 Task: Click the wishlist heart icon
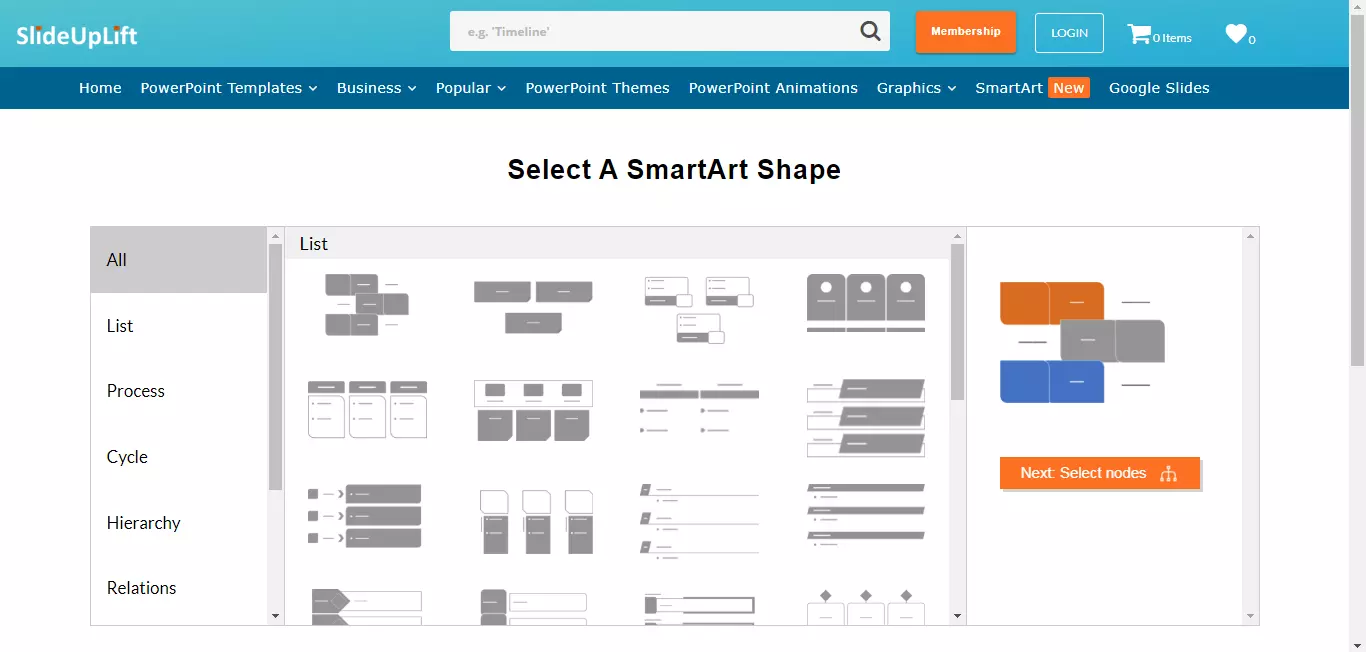[1236, 34]
